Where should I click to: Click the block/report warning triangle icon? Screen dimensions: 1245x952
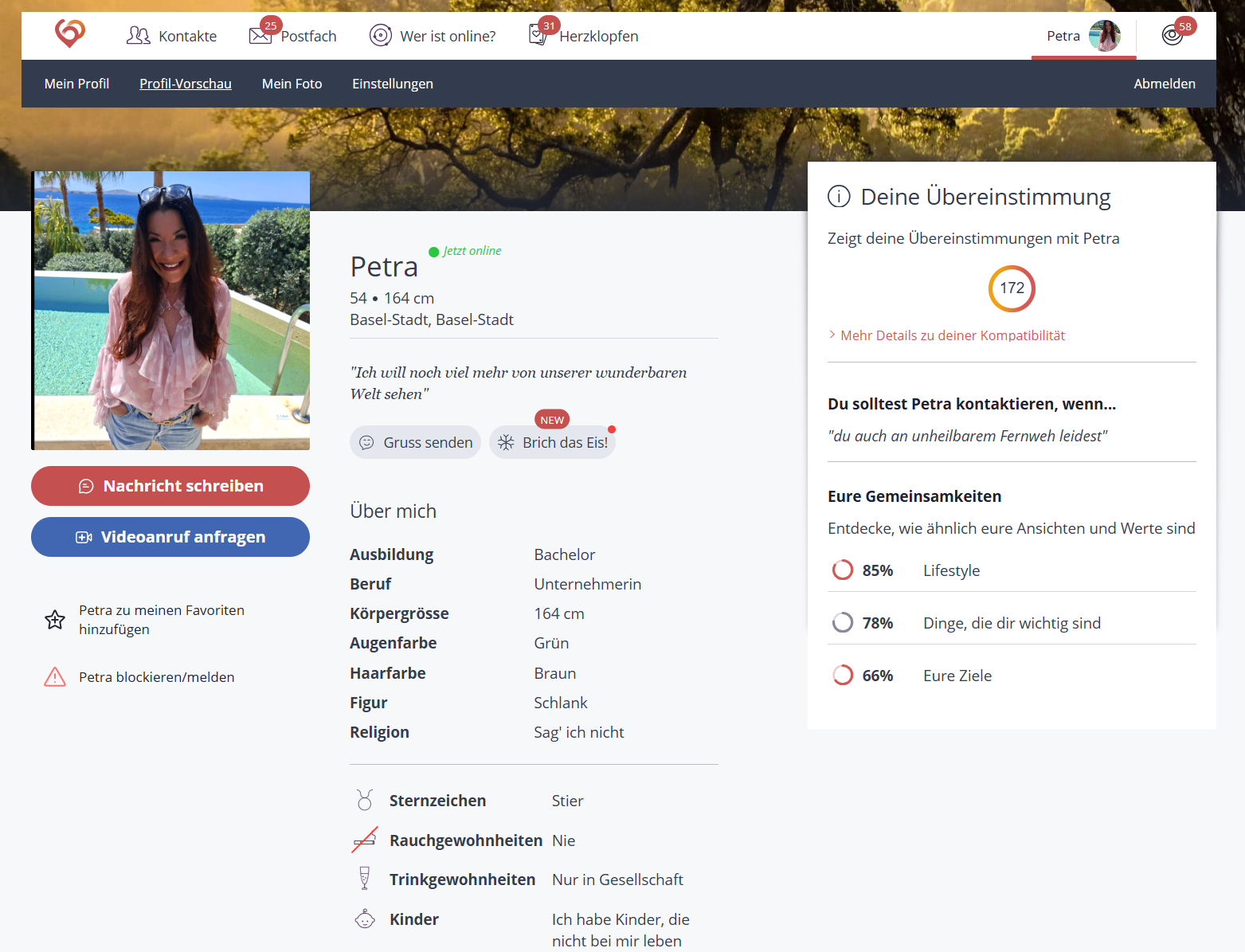pos(55,677)
